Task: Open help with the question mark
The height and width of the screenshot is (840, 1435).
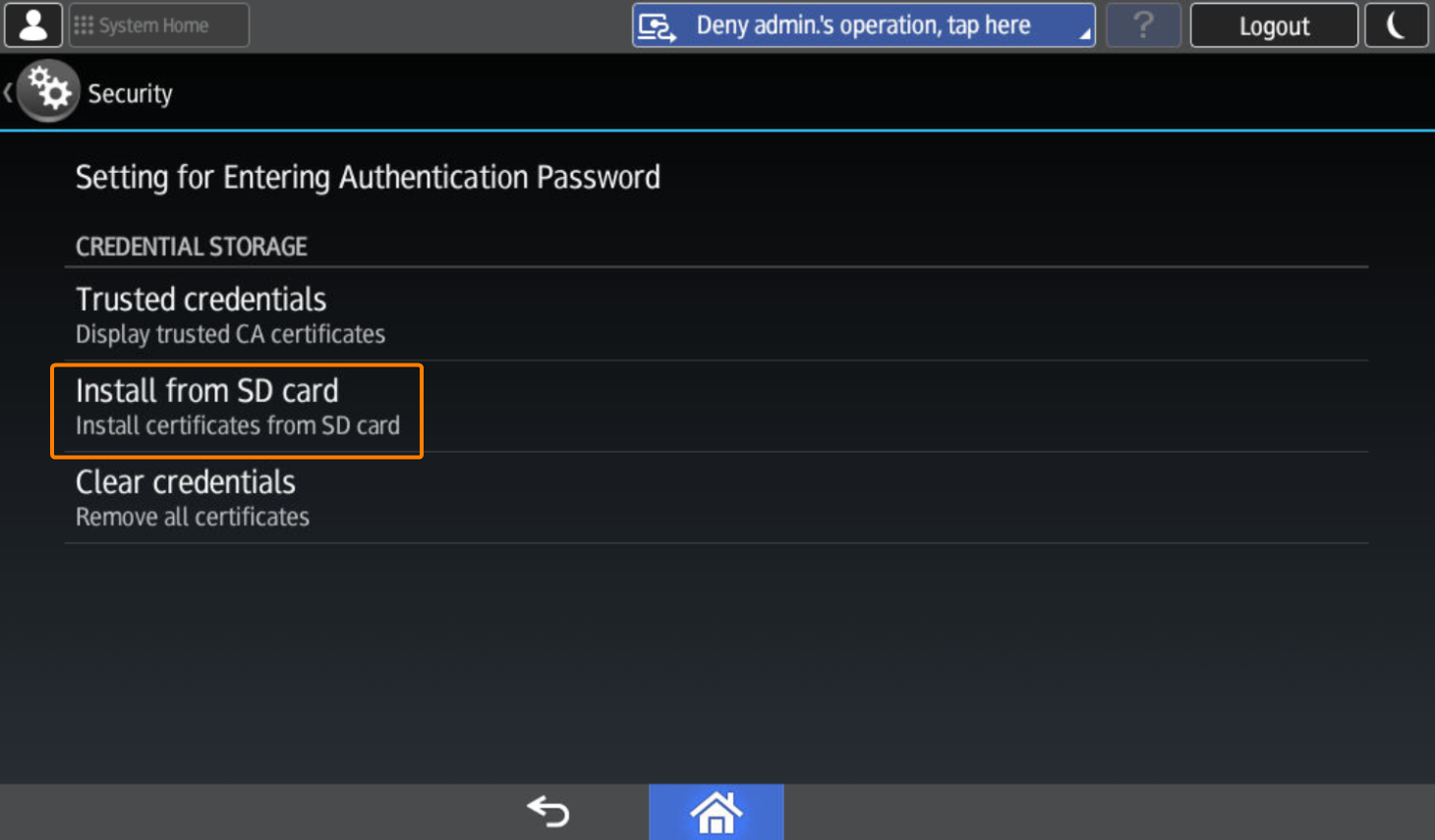Action: click(x=1143, y=26)
